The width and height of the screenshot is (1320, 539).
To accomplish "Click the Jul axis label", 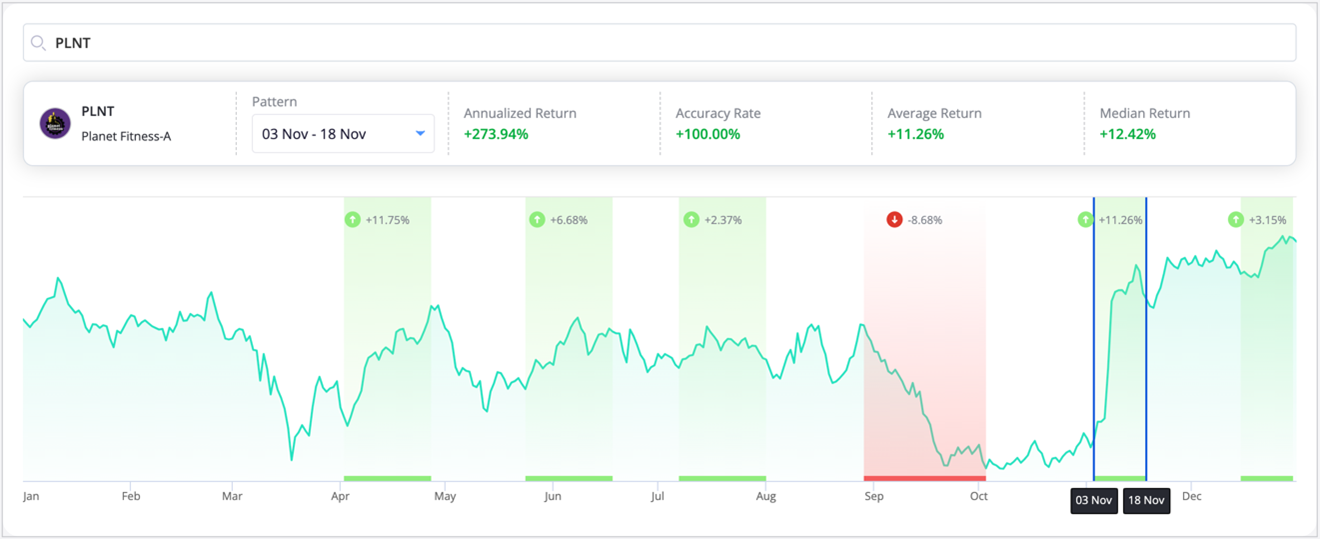I will pyautogui.click(x=657, y=496).
